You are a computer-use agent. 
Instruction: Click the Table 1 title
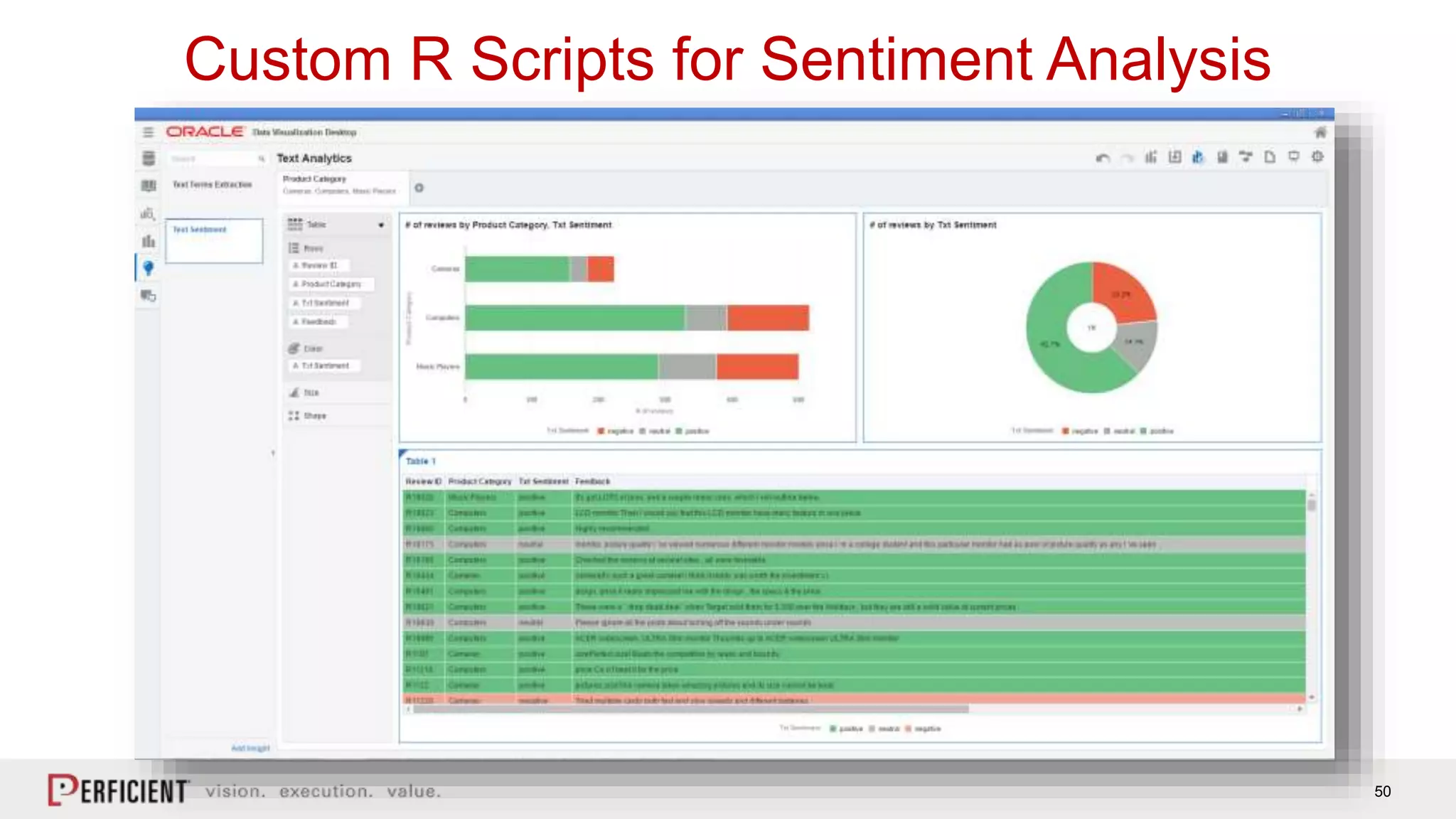tap(421, 461)
